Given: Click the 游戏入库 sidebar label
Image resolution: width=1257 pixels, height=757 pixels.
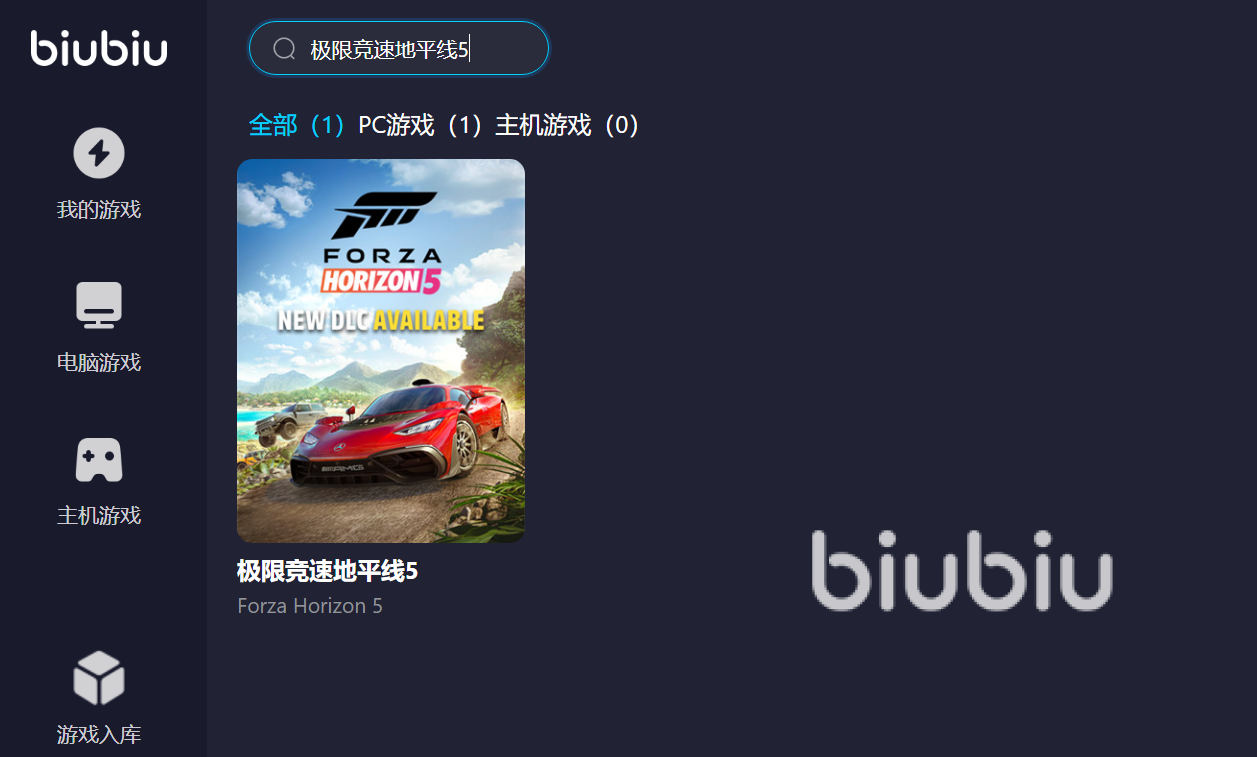Looking at the screenshot, I should 99,735.
